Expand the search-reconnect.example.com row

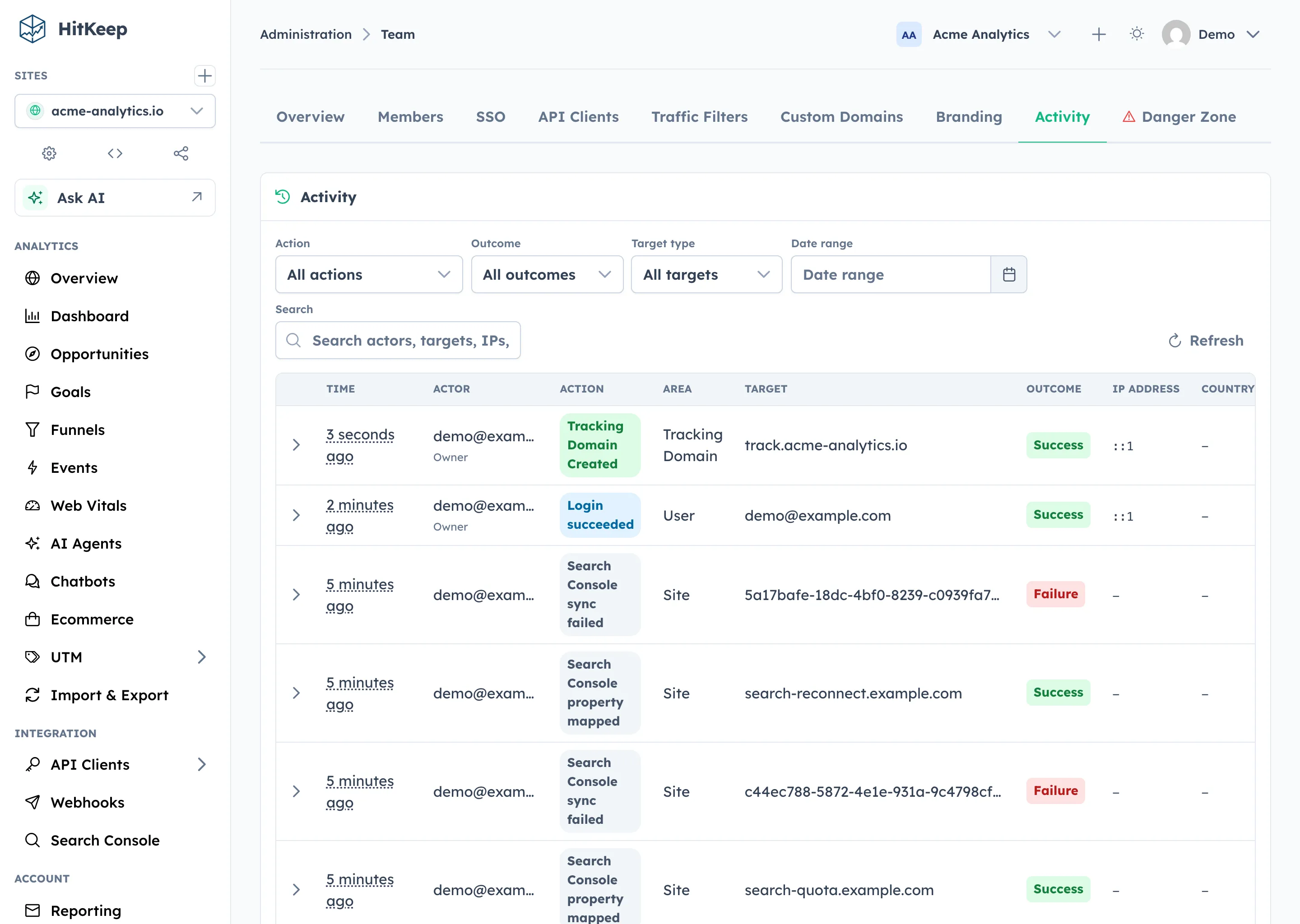296,693
